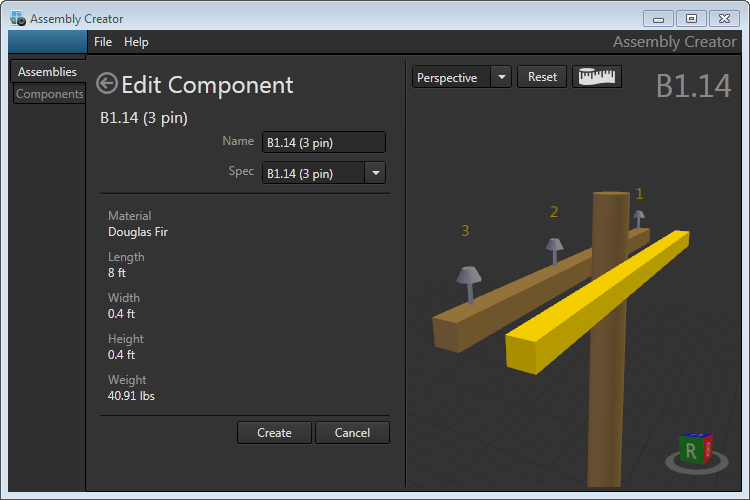
Task: Click the vertical wooden pole model
Action: [608, 400]
